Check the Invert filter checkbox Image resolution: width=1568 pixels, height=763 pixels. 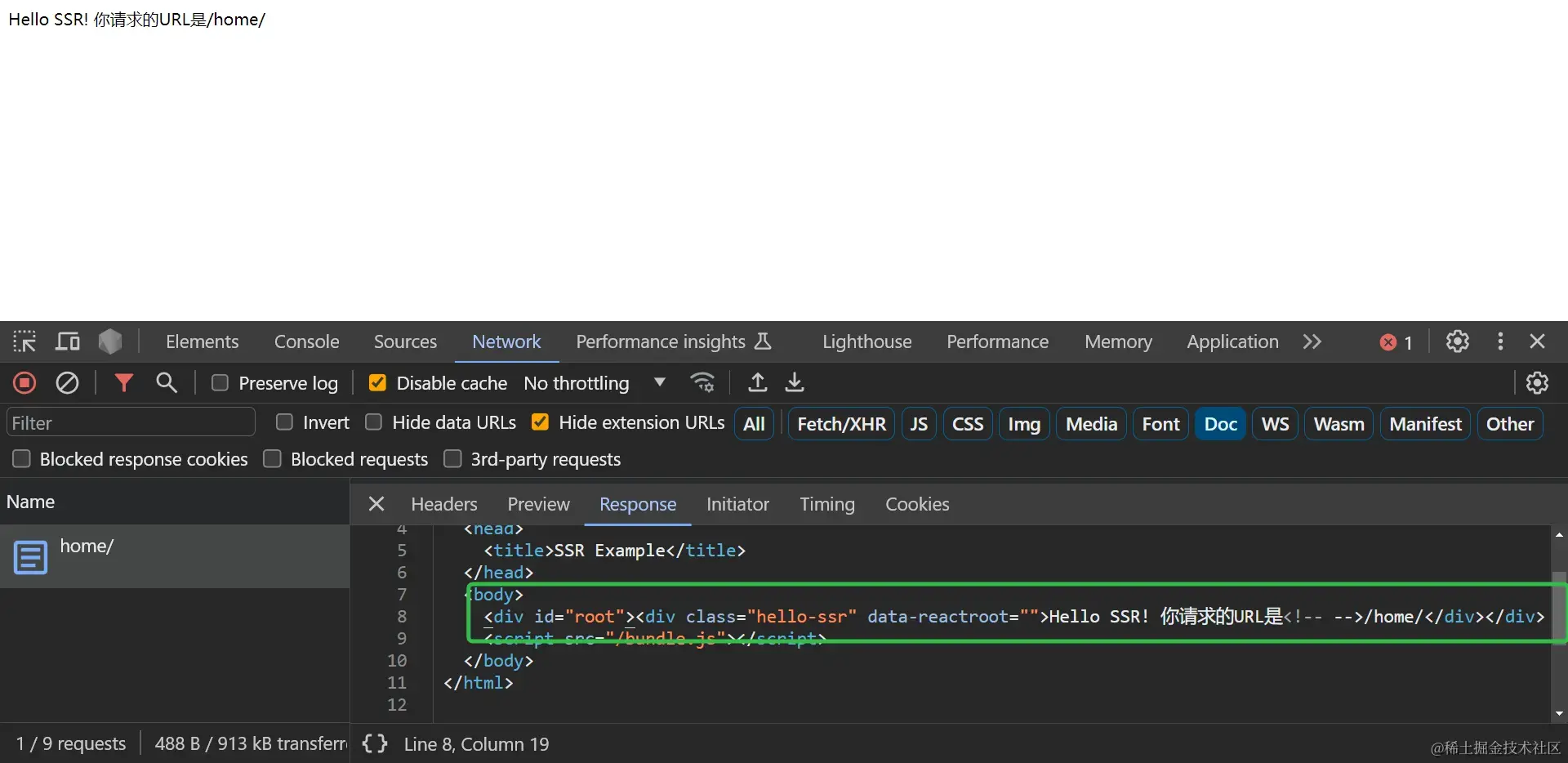284,422
